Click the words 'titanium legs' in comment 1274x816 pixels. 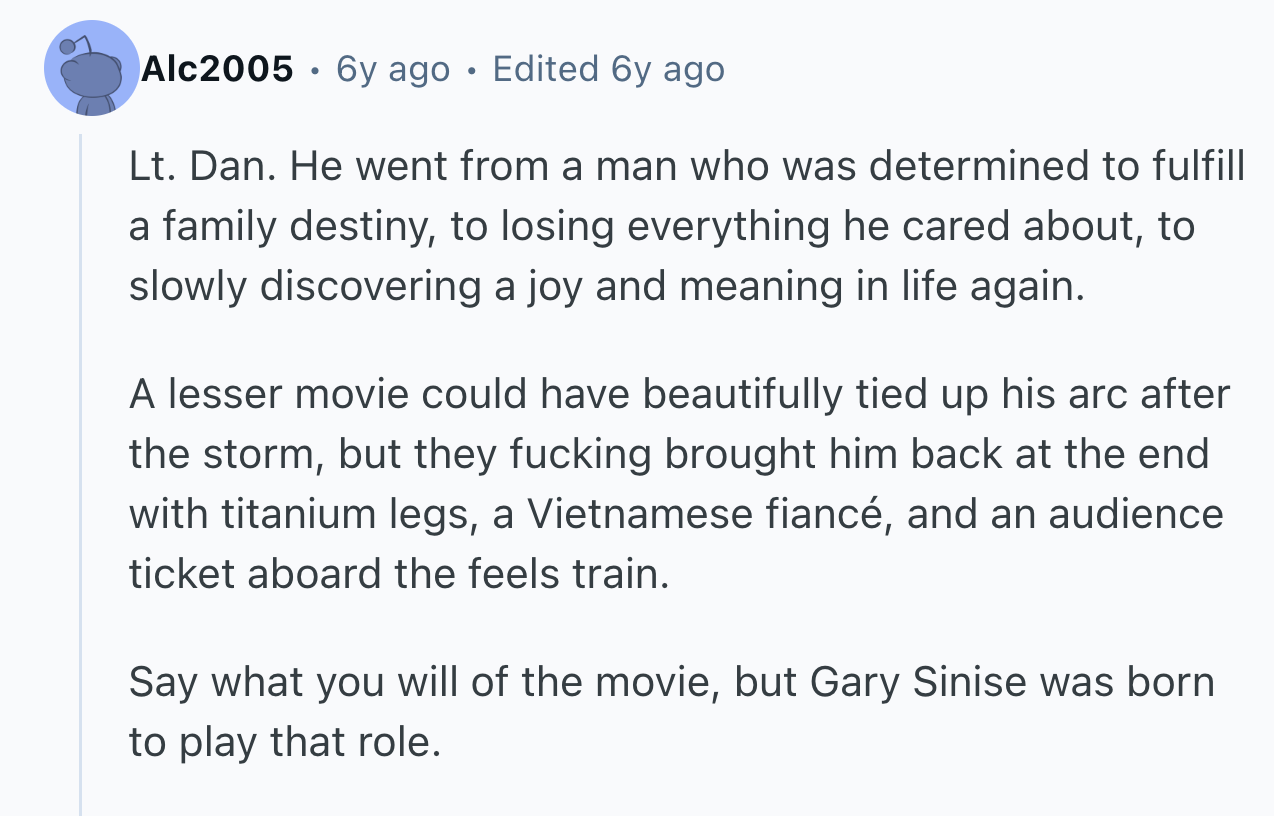click(x=340, y=514)
